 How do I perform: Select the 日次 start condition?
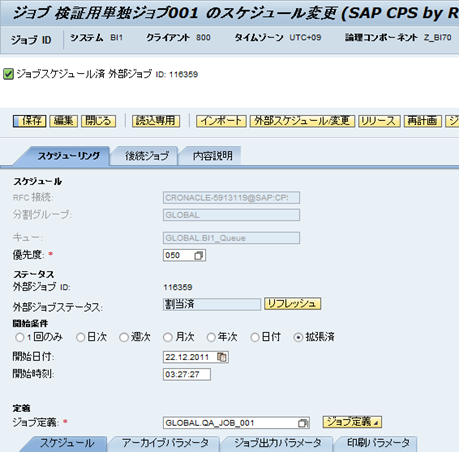point(81,337)
